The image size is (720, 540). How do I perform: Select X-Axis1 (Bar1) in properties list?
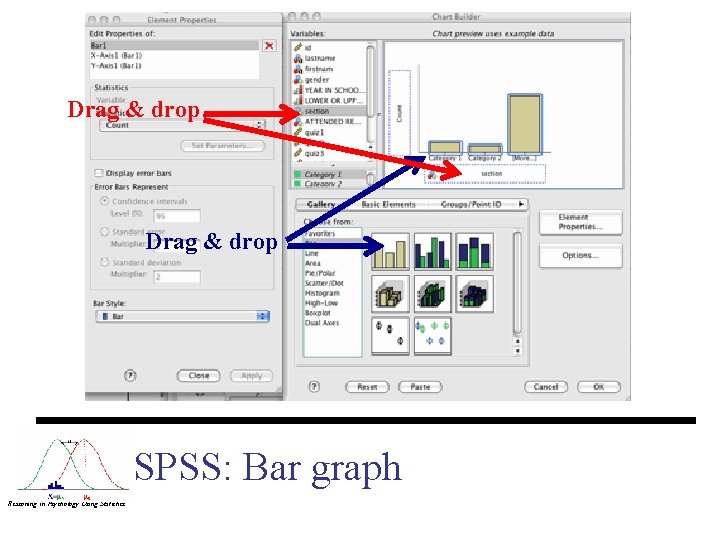pos(174,56)
